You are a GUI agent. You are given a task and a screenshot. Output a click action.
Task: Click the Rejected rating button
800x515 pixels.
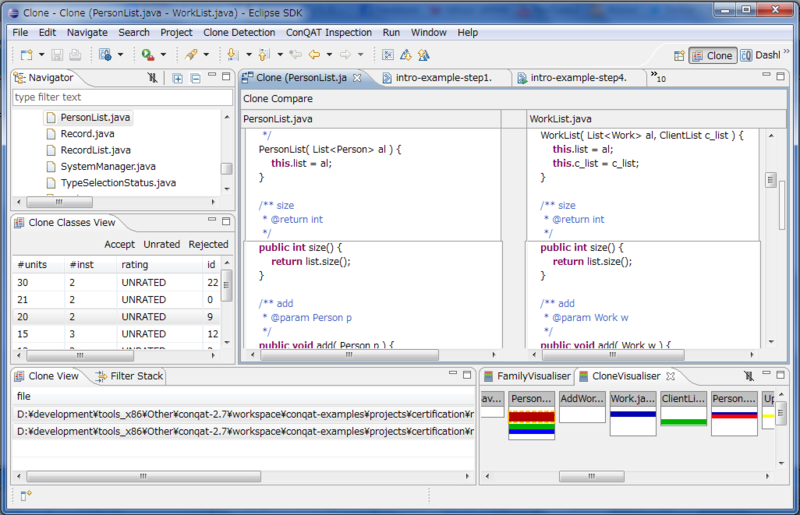(208, 244)
